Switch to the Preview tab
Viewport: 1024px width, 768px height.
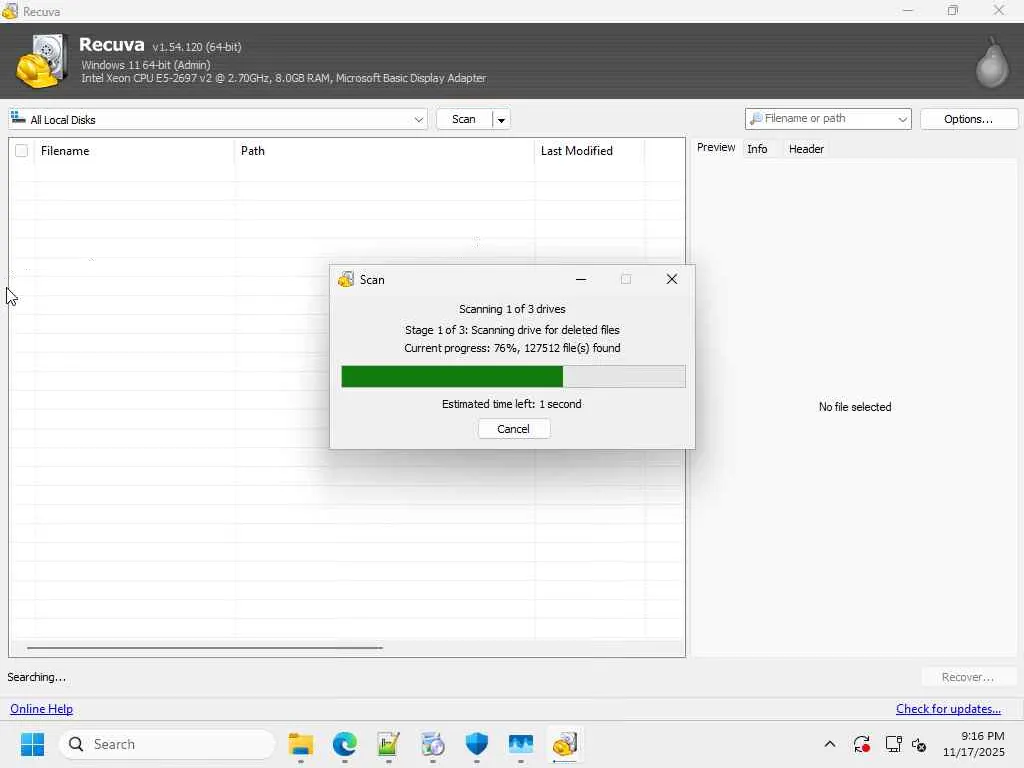click(x=716, y=148)
